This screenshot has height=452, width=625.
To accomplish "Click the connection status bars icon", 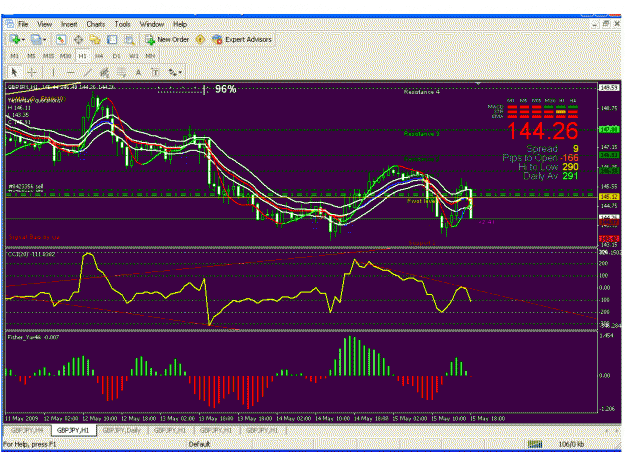I will pyautogui.click(x=535, y=444).
